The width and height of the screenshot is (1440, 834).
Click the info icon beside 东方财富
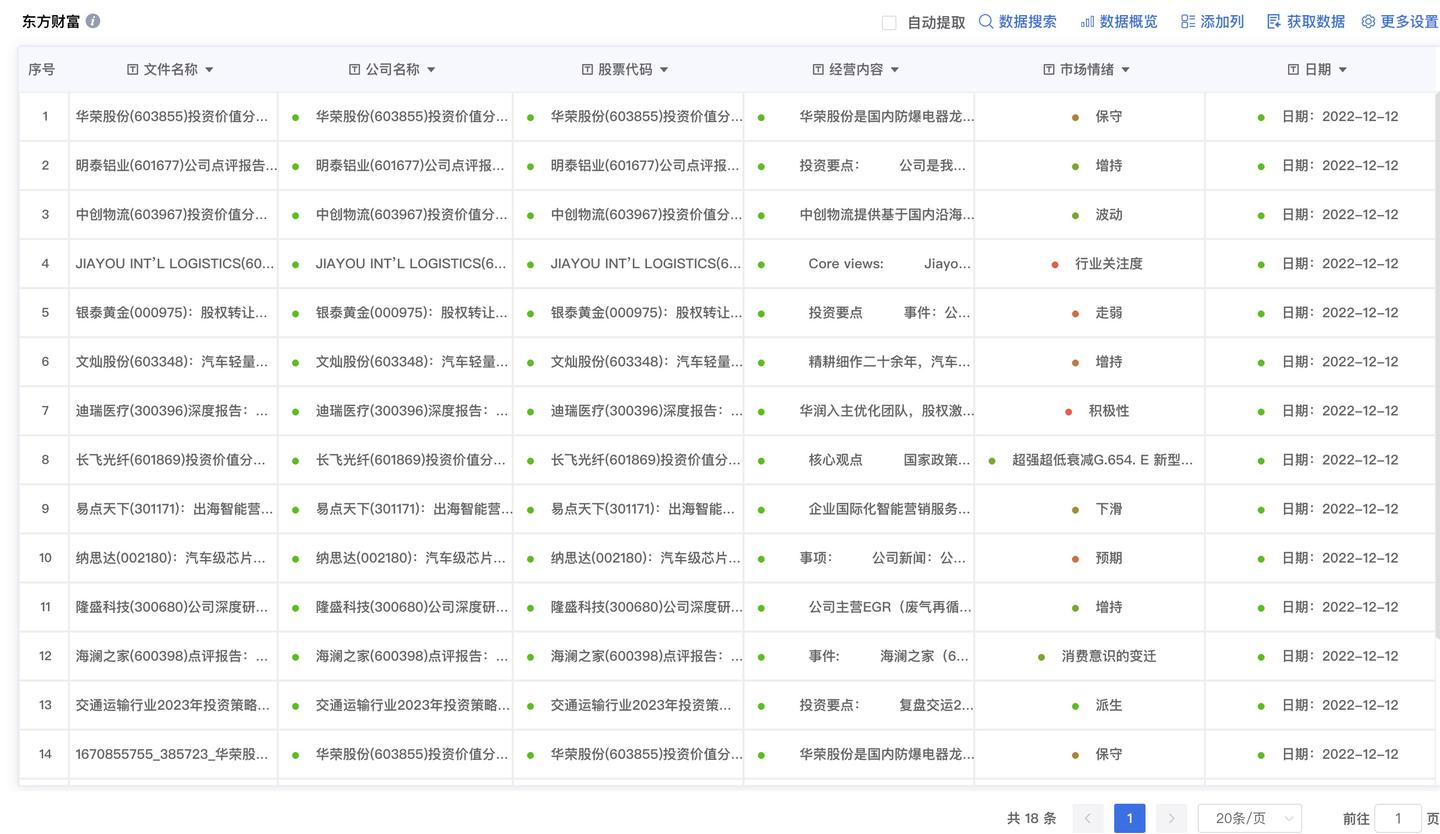point(93,21)
